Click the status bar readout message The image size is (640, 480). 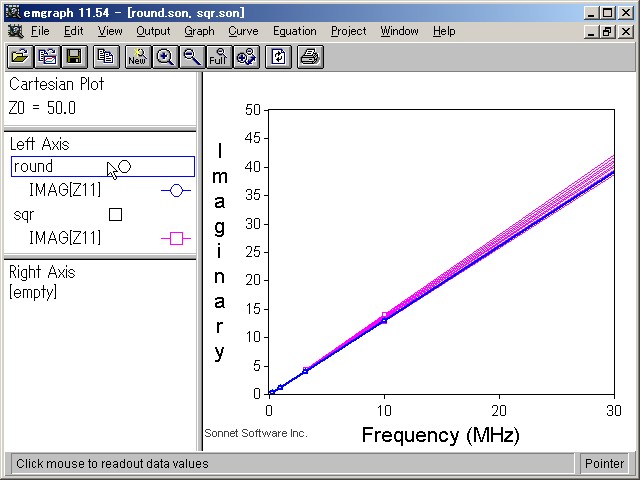(x=112, y=464)
